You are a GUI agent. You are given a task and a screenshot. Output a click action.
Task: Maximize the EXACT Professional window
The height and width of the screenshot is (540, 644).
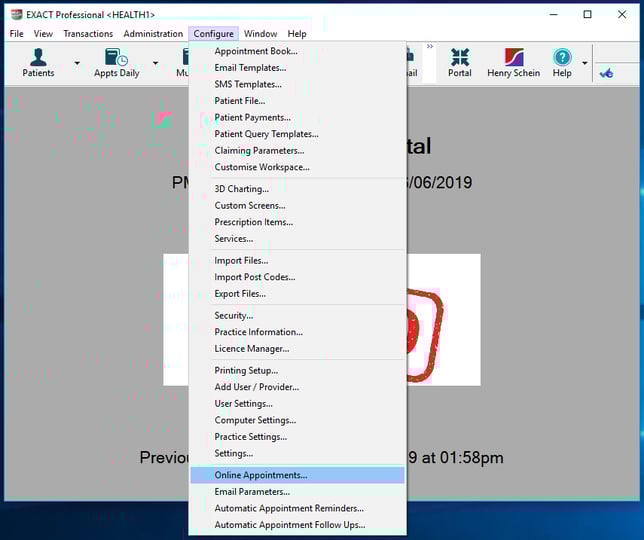[x=588, y=14]
